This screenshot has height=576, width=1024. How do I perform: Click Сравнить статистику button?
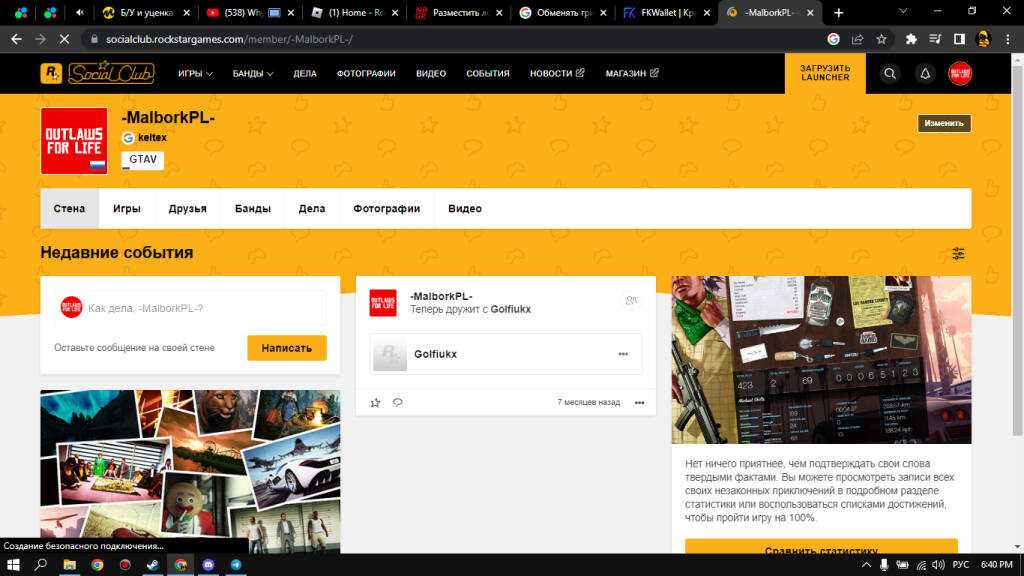point(821,547)
